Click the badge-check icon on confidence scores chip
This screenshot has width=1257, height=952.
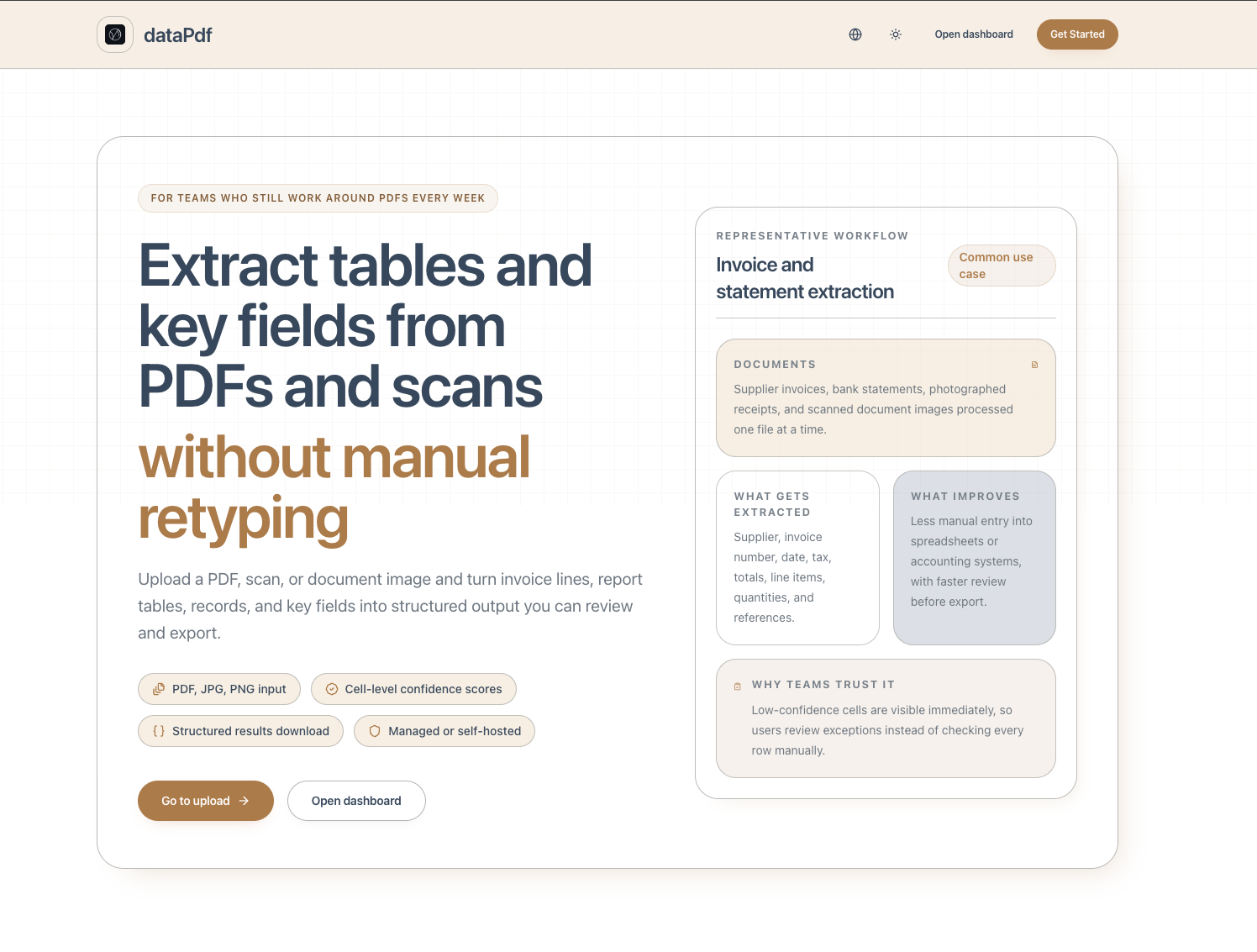332,689
